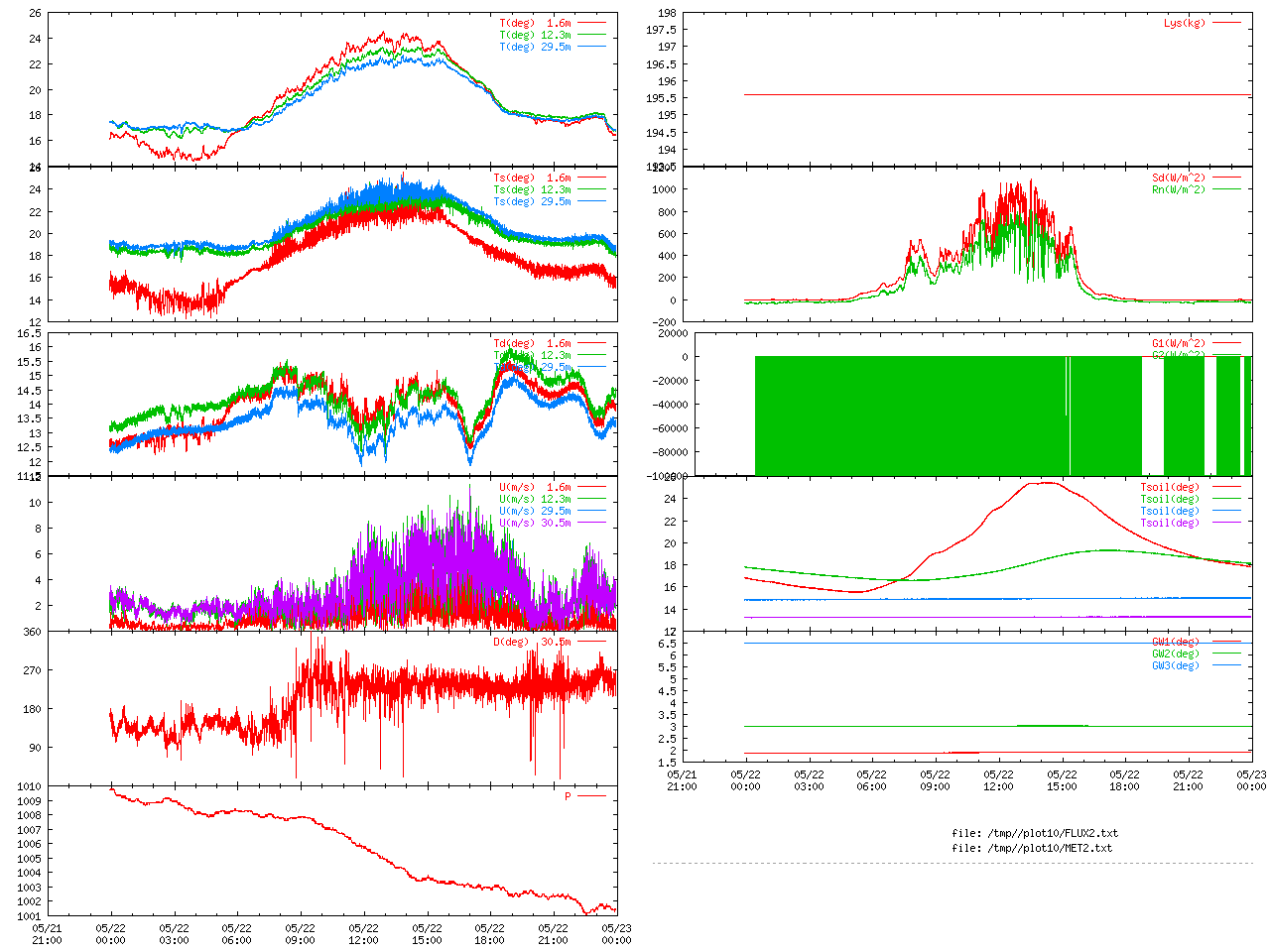Click the T(deg) 1.6m legend label
The height and width of the screenshot is (952, 1270).
pyautogui.click(x=536, y=23)
